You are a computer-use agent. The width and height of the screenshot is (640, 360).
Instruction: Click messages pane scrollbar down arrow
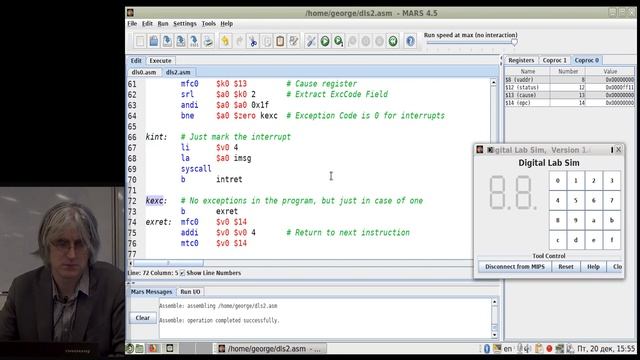(x=495, y=335)
